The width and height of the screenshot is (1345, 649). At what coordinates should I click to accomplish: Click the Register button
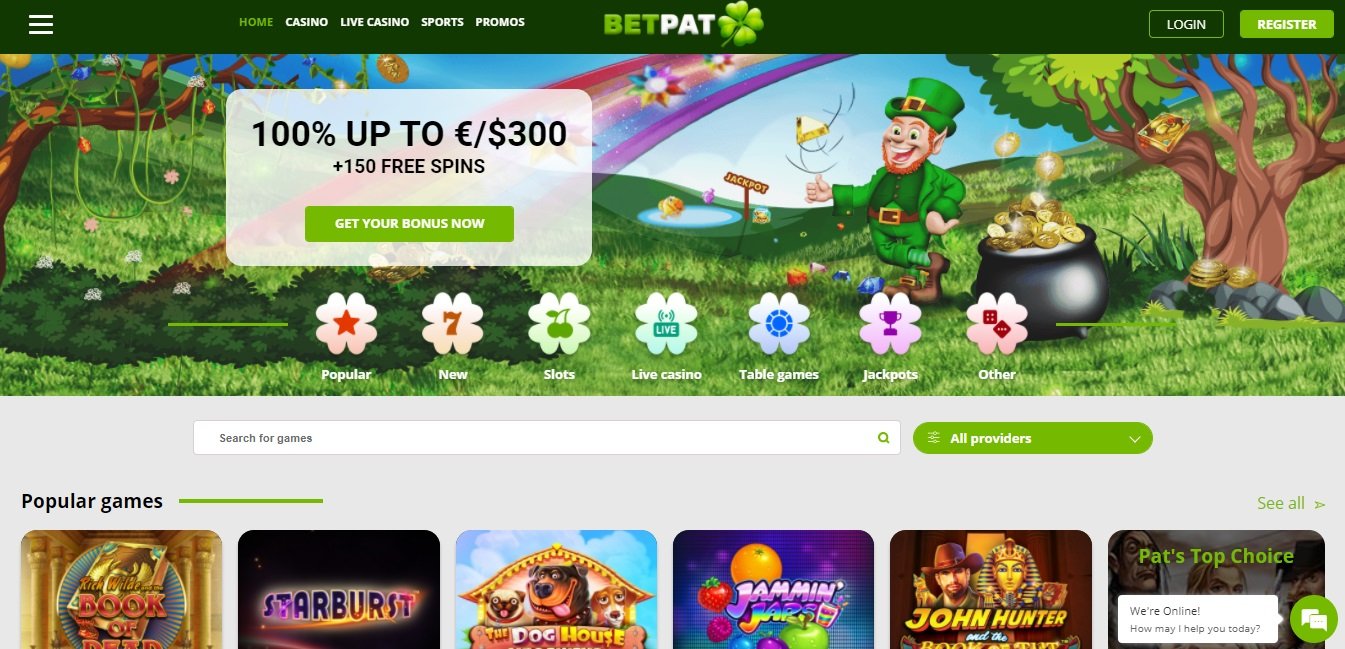(1287, 24)
